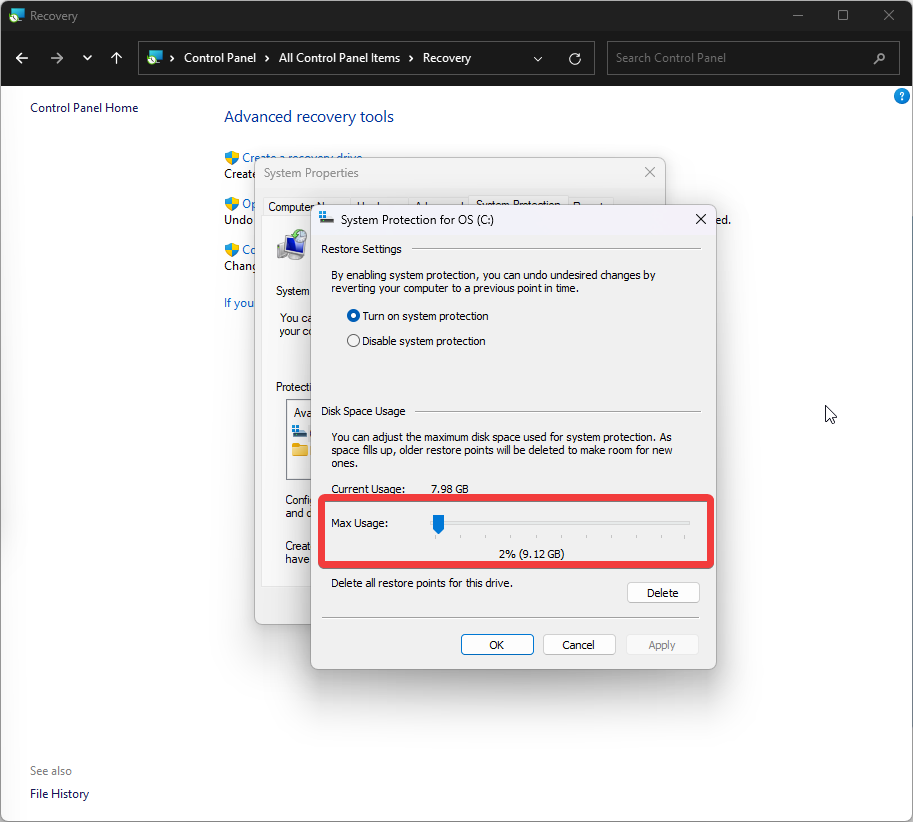Click the Search Control Panel field
The height and width of the screenshot is (822, 913).
point(740,58)
